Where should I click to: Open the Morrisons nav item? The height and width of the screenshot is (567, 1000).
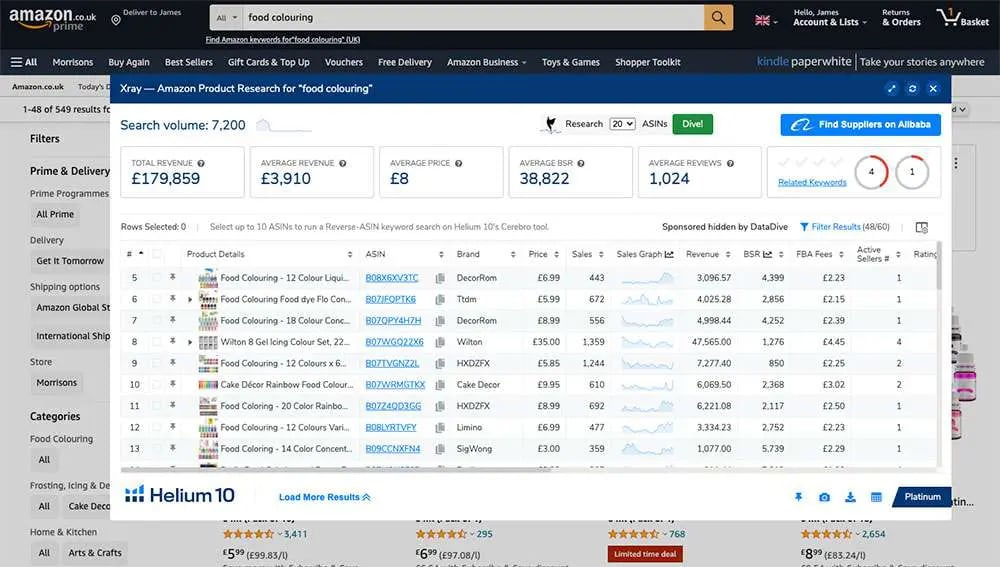coord(73,62)
